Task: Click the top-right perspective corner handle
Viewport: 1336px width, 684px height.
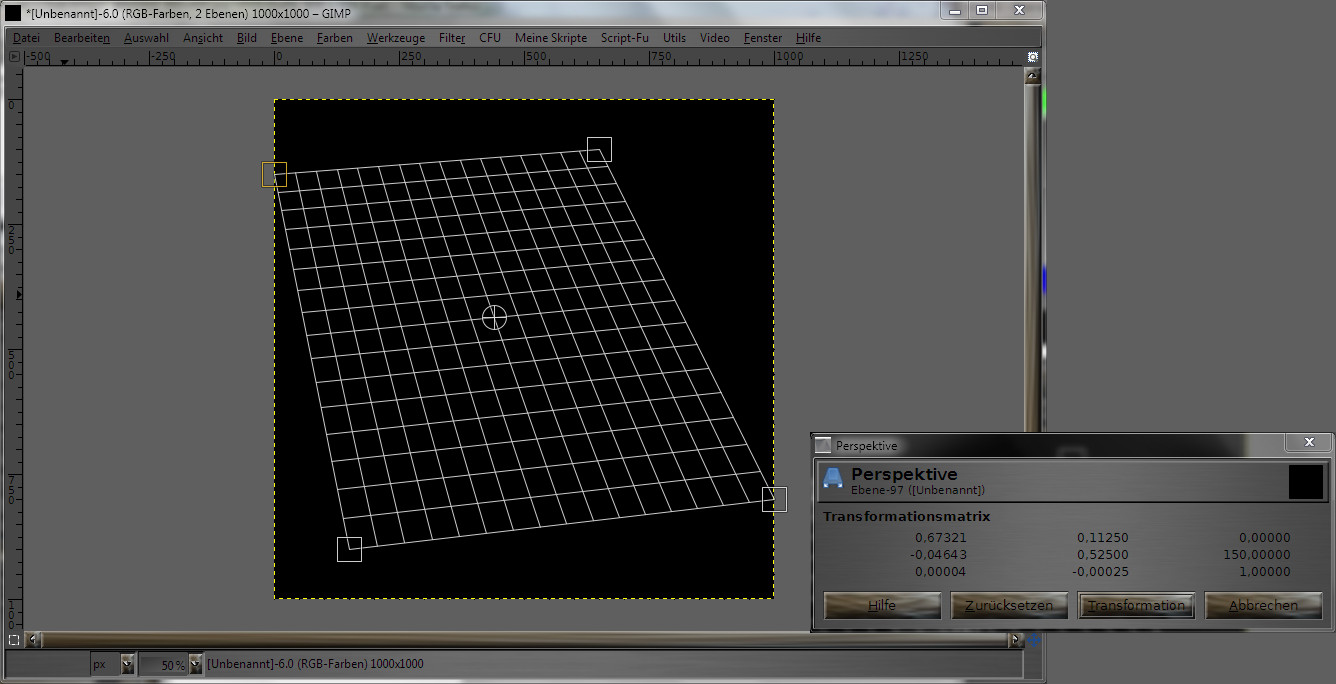Action: click(599, 150)
